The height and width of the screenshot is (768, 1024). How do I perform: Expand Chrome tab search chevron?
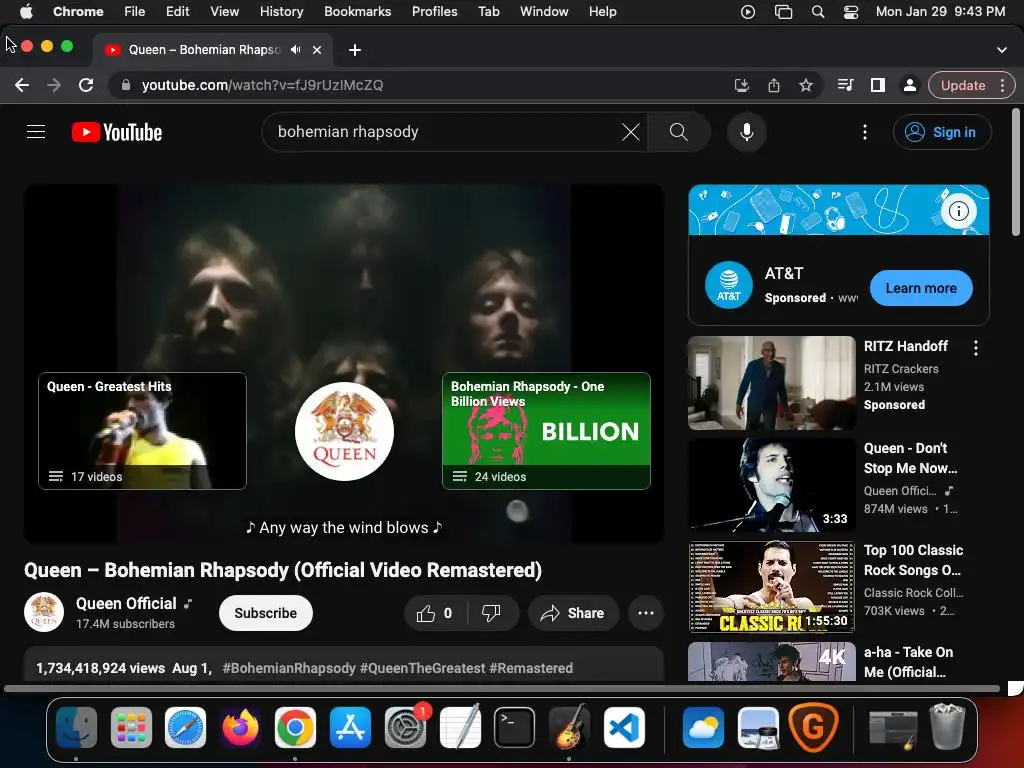1002,50
